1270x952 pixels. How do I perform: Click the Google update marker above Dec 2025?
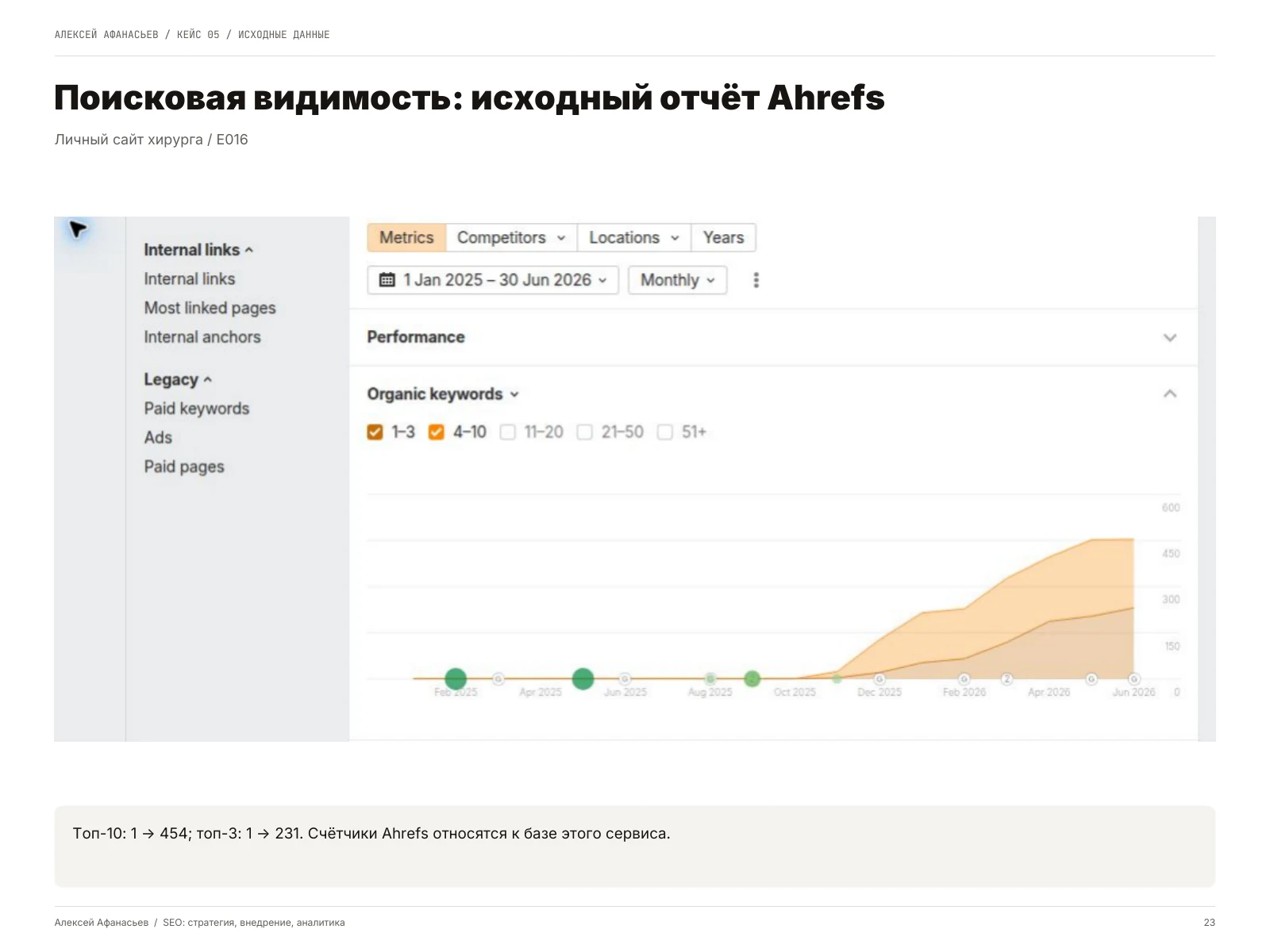879,679
